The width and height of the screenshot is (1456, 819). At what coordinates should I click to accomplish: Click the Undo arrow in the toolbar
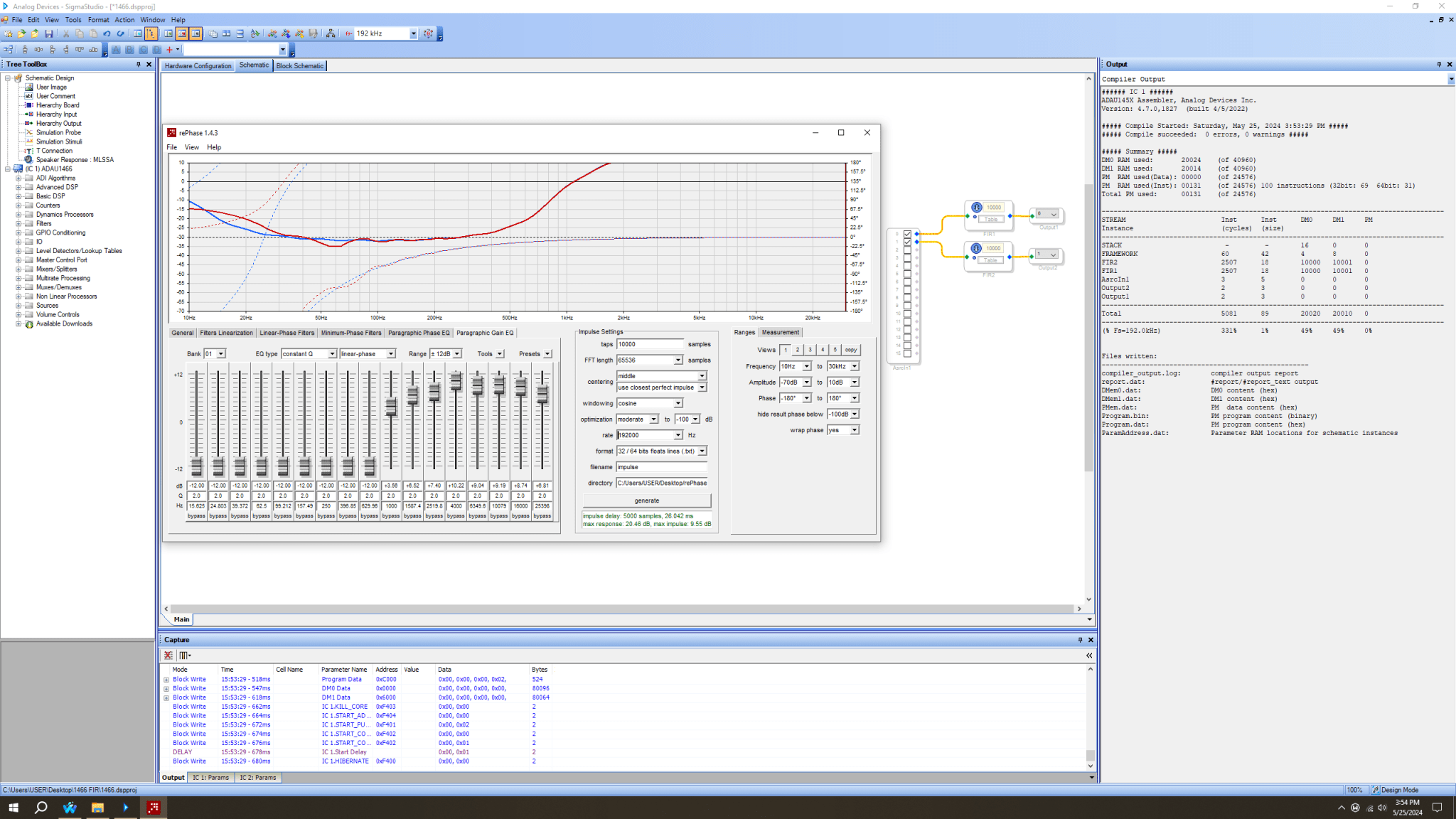[107, 33]
